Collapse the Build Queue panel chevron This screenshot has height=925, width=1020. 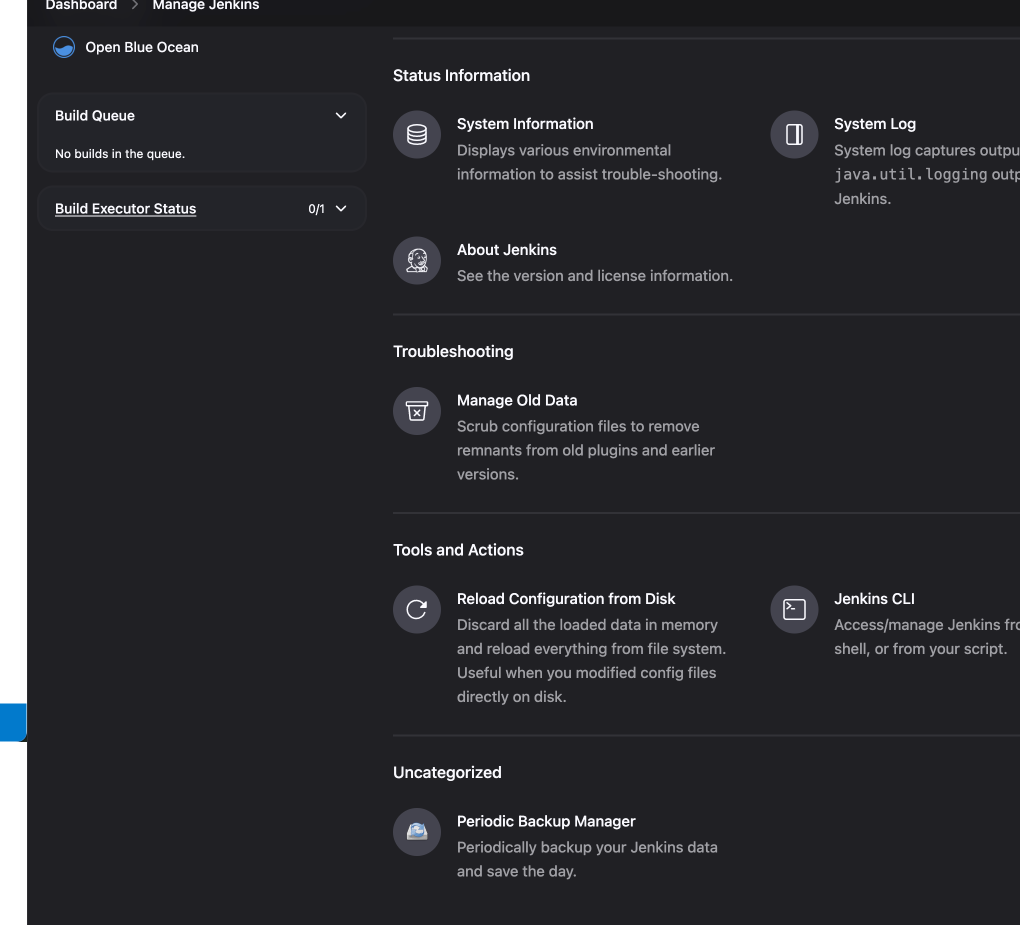pos(341,116)
